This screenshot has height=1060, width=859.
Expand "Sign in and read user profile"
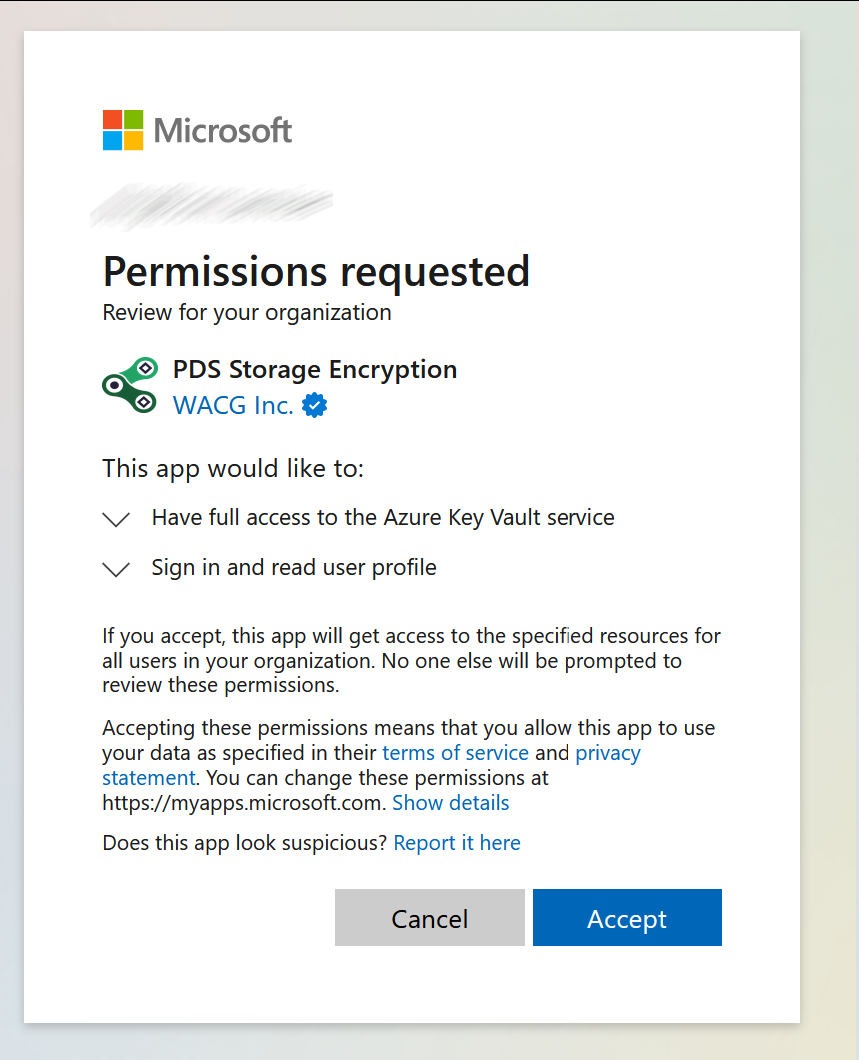coord(293,567)
